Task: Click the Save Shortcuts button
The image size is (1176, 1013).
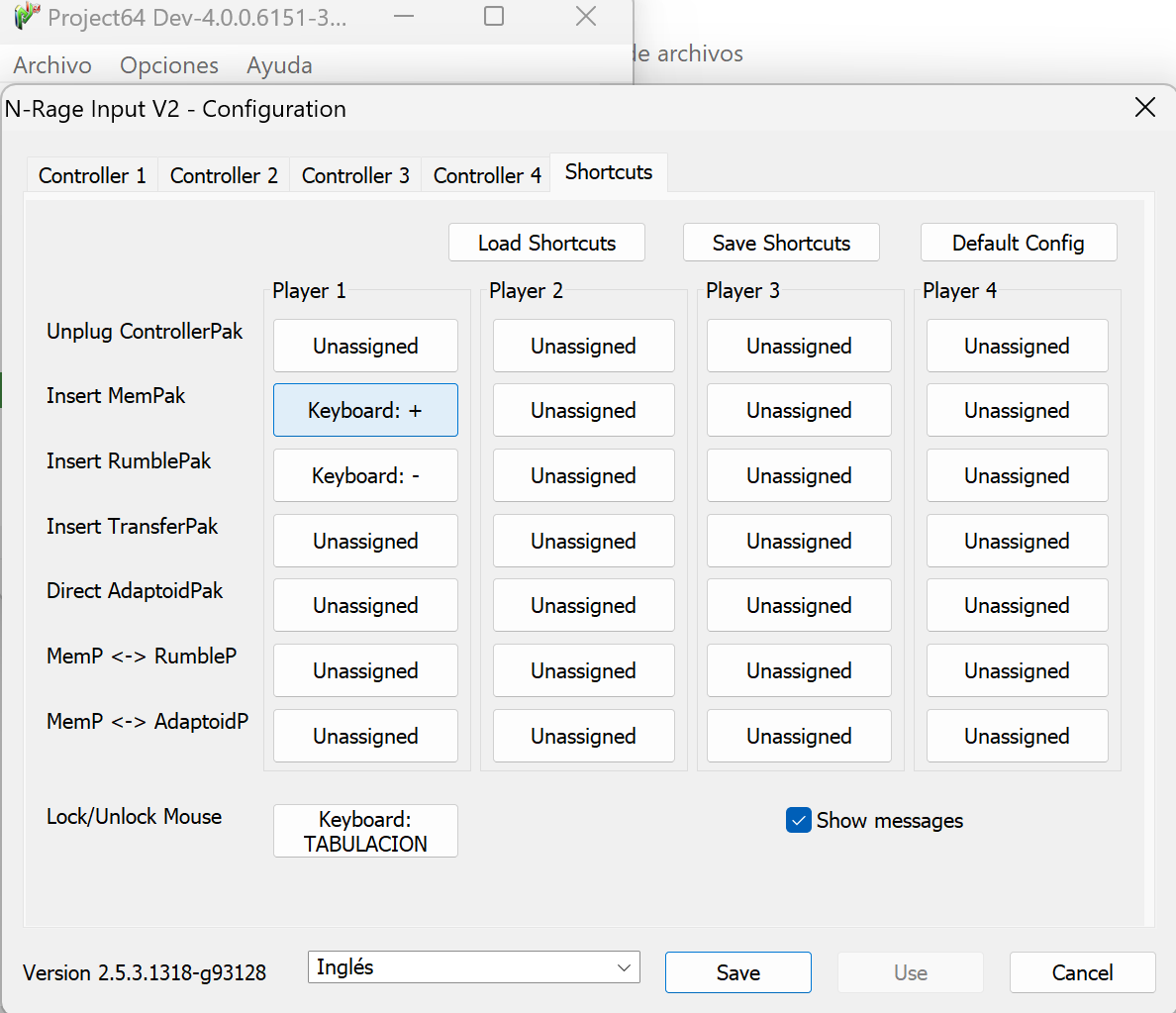Action: tap(781, 242)
